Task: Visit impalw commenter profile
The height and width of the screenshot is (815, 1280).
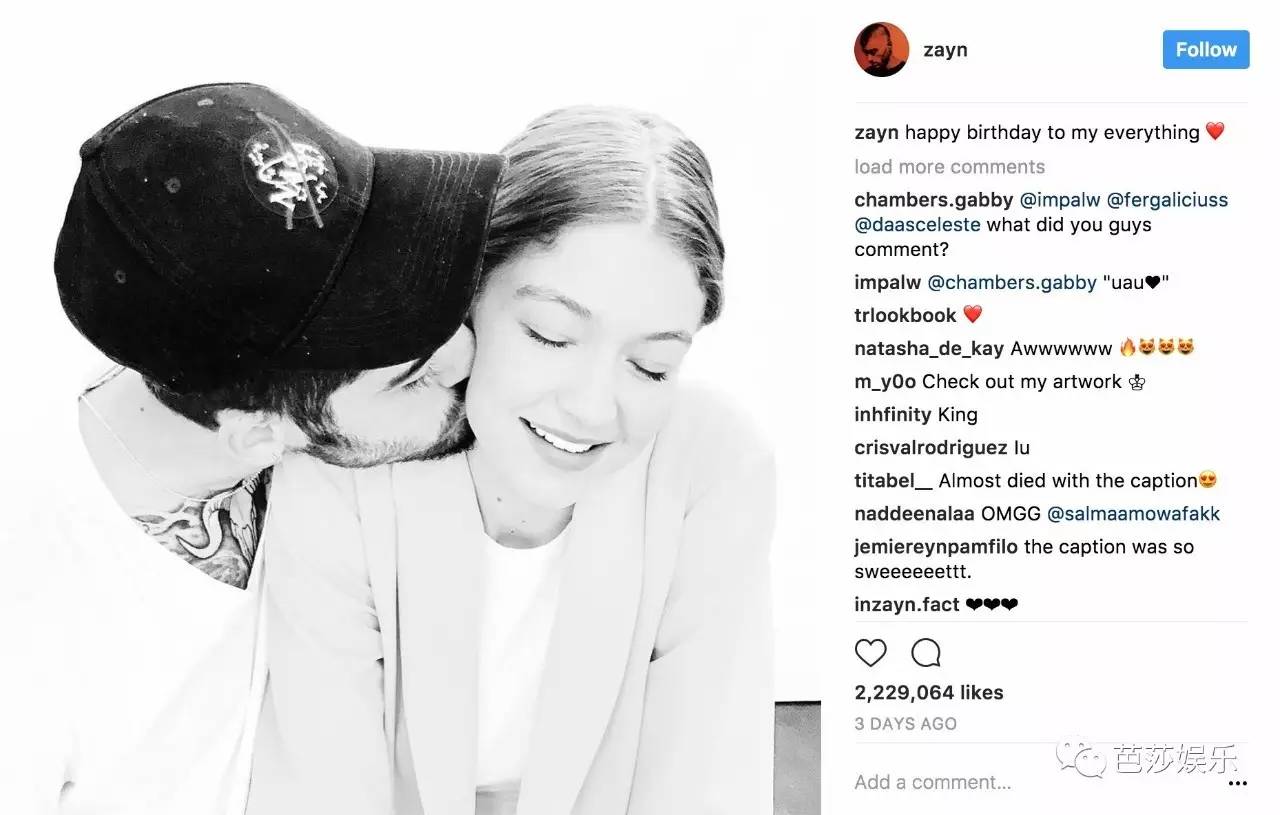Action: point(888,282)
